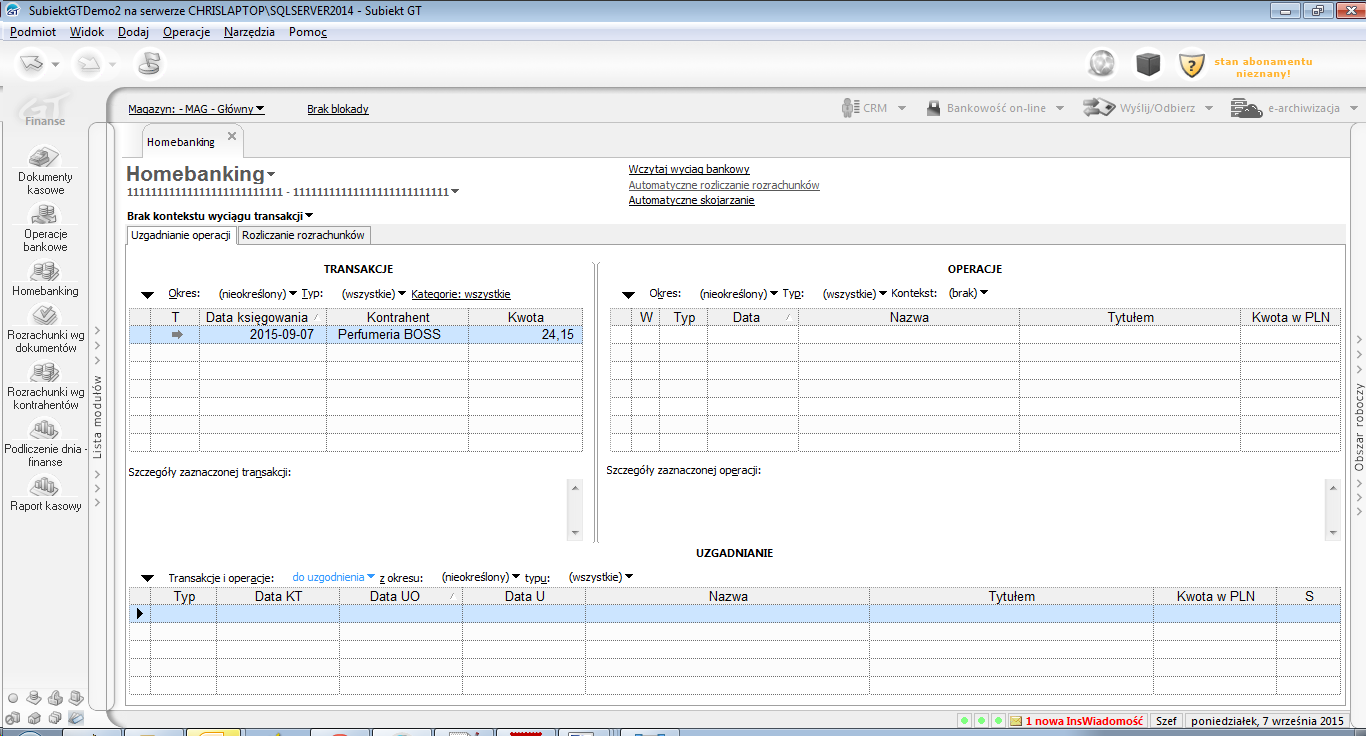Click Szef user in status bar
This screenshot has width=1366, height=736.
click(1166, 720)
